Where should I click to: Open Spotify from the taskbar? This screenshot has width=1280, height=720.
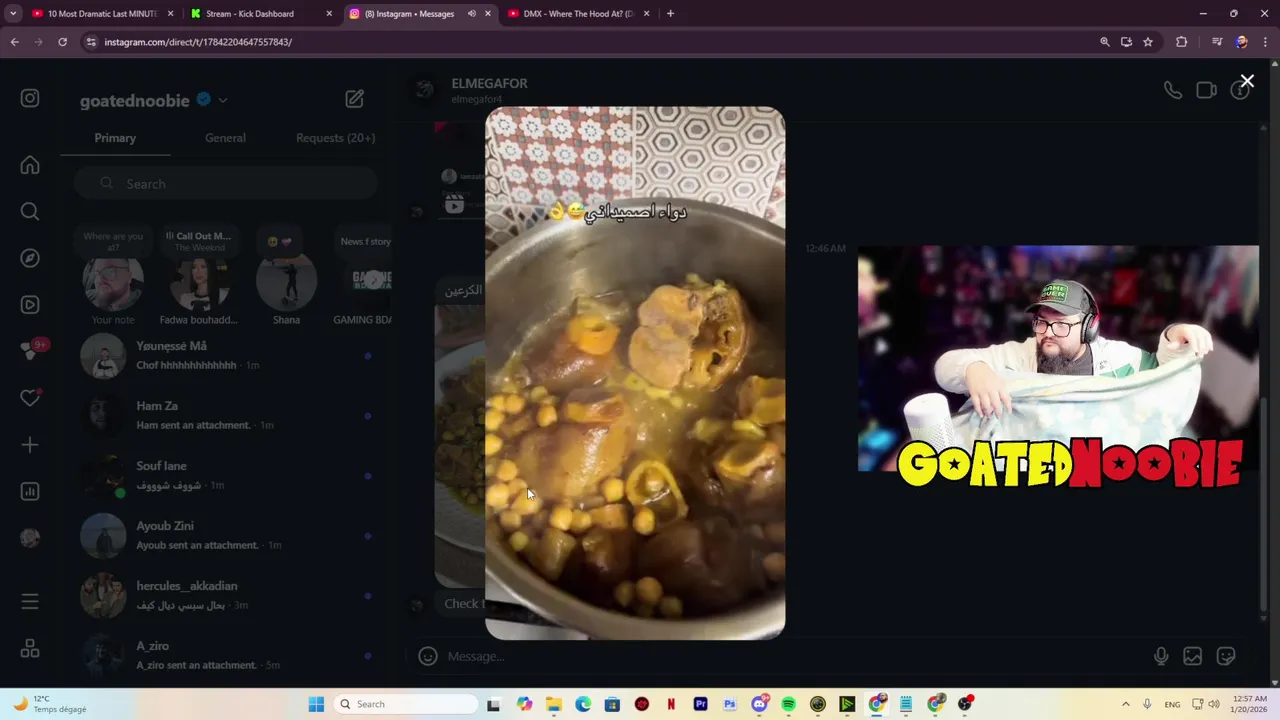point(788,704)
